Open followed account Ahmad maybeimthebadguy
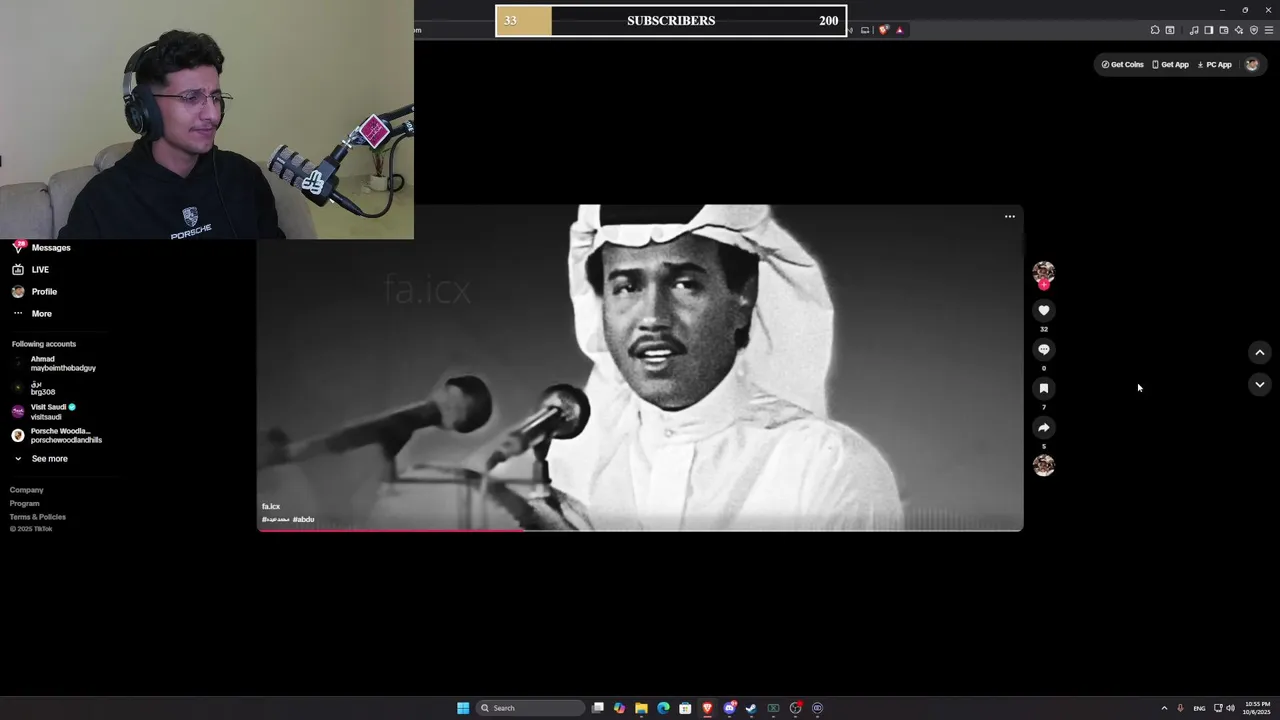This screenshot has width=1280, height=720. click(54, 364)
